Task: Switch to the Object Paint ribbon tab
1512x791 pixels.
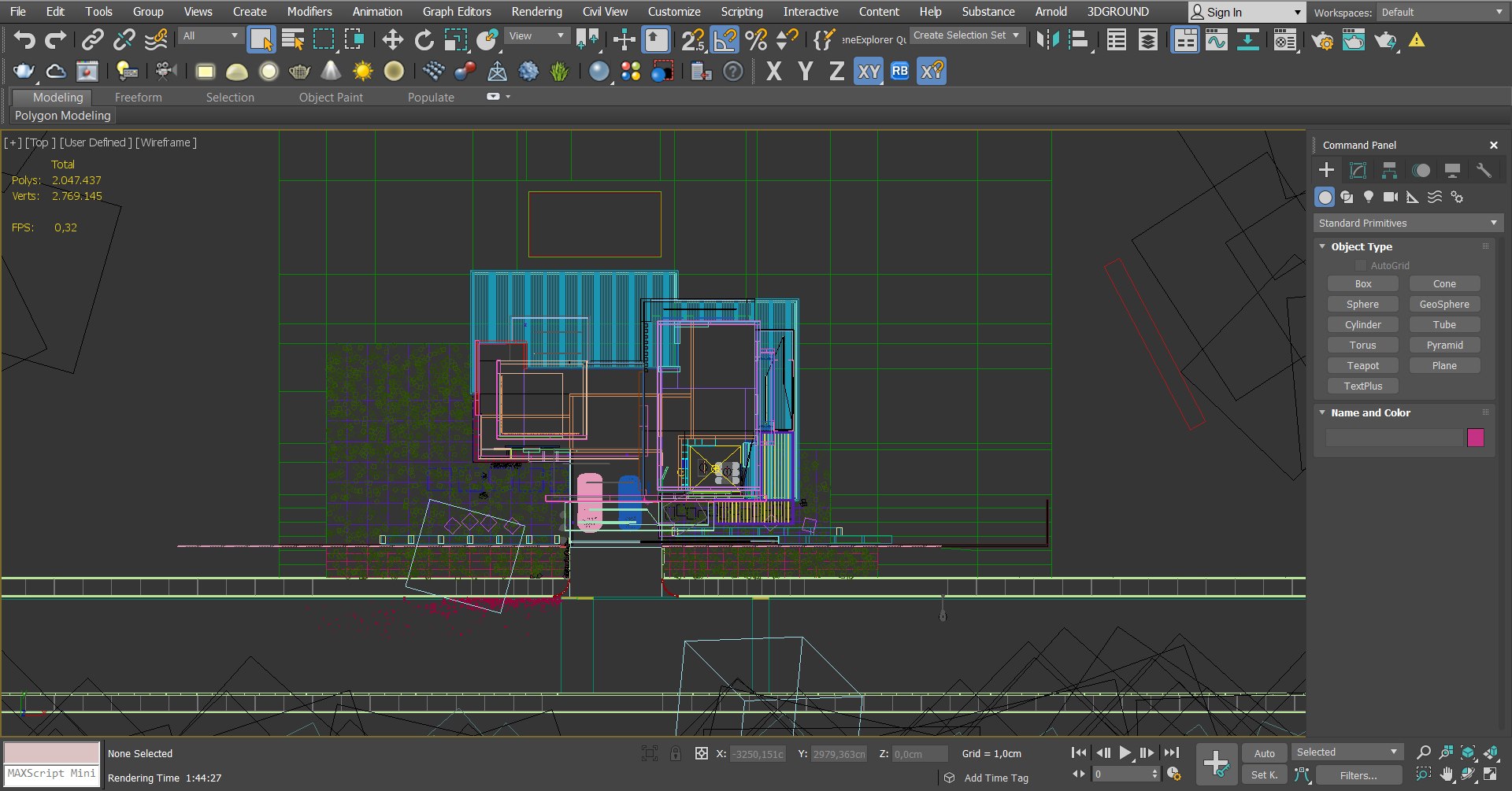Action: click(331, 98)
